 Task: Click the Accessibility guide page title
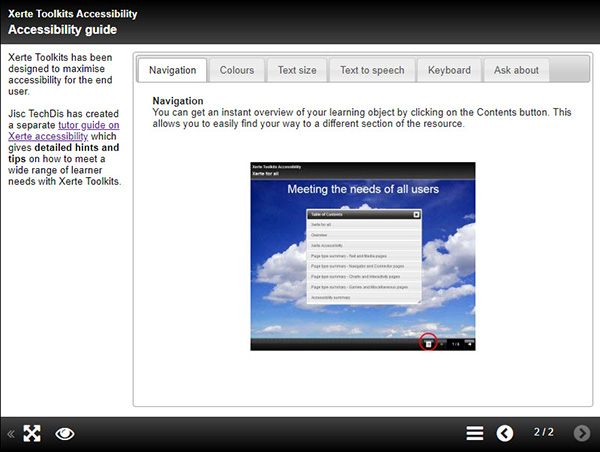62,30
